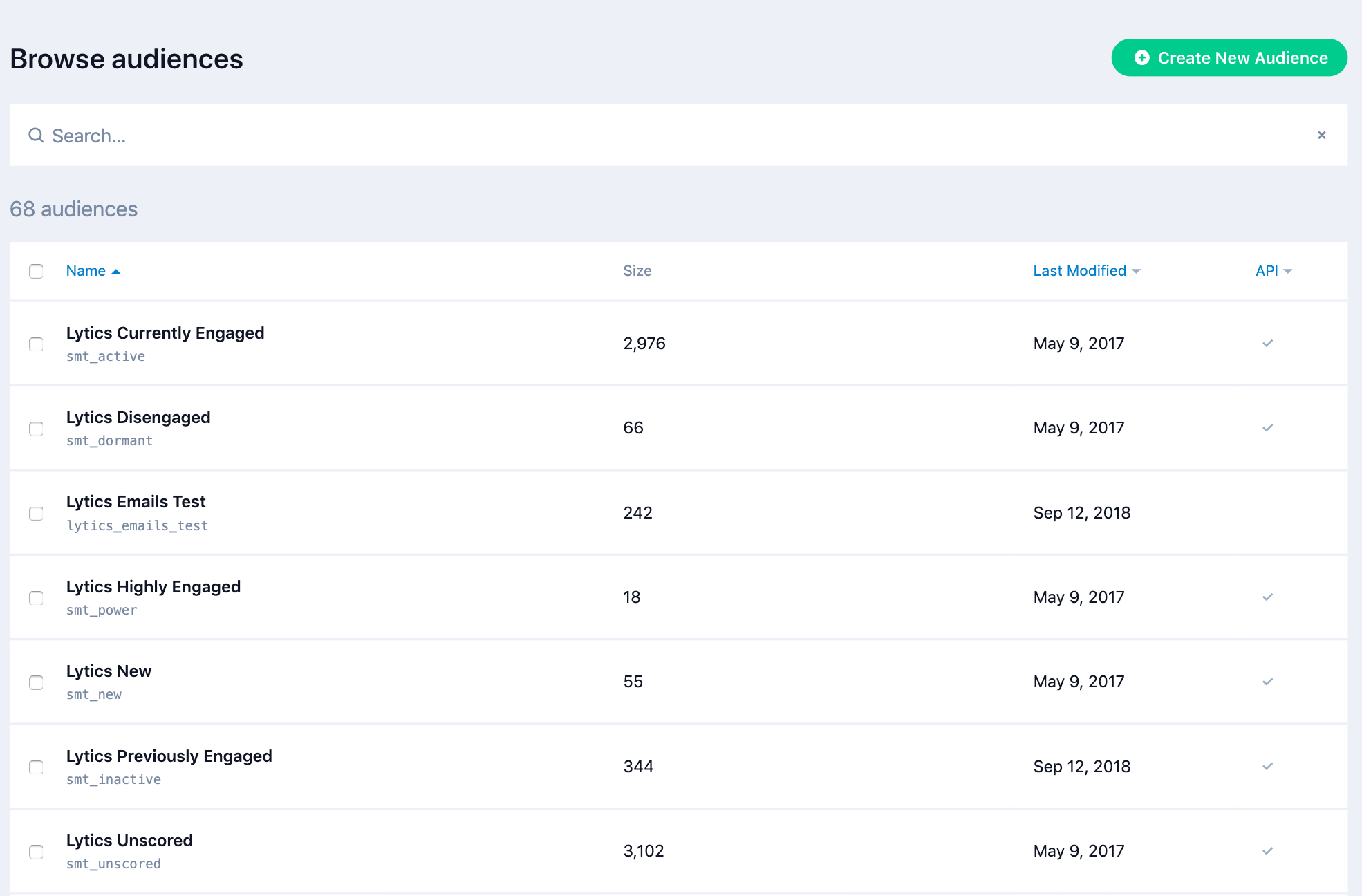Tick checkbox for Lytics Currently Engaged
The width and height of the screenshot is (1362, 896).
pos(36,344)
